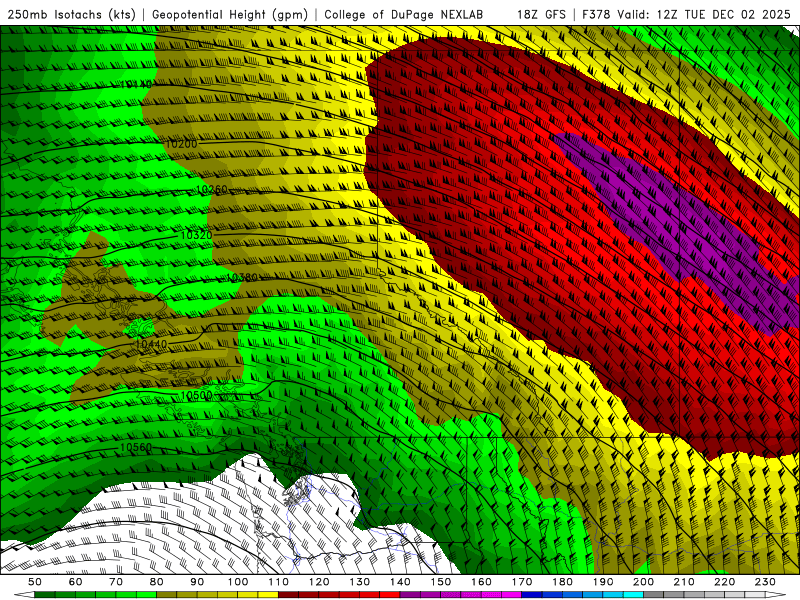This screenshot has height=600, width=800.
Task: Select the 'Geopotential Height (gpm)' header label
Action: (x=230, y=14)
